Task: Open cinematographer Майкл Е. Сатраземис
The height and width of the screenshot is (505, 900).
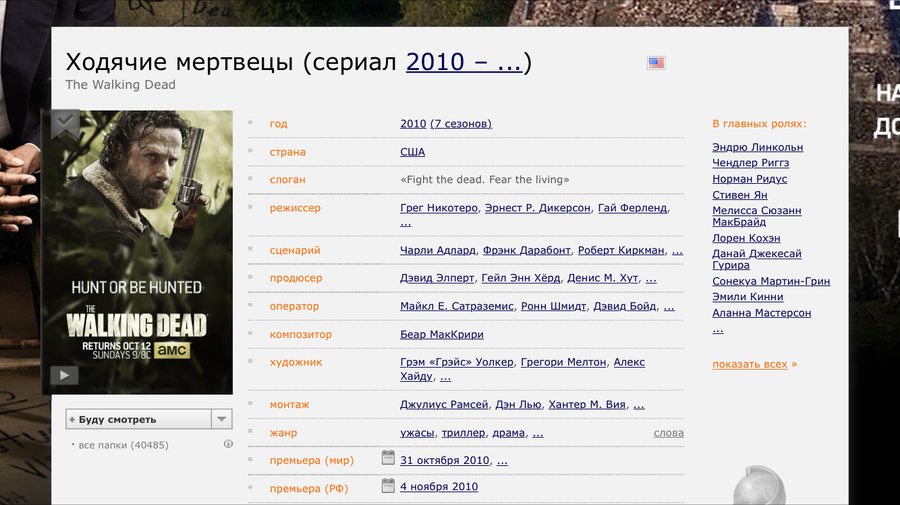Action: click(x=457, y=306)
